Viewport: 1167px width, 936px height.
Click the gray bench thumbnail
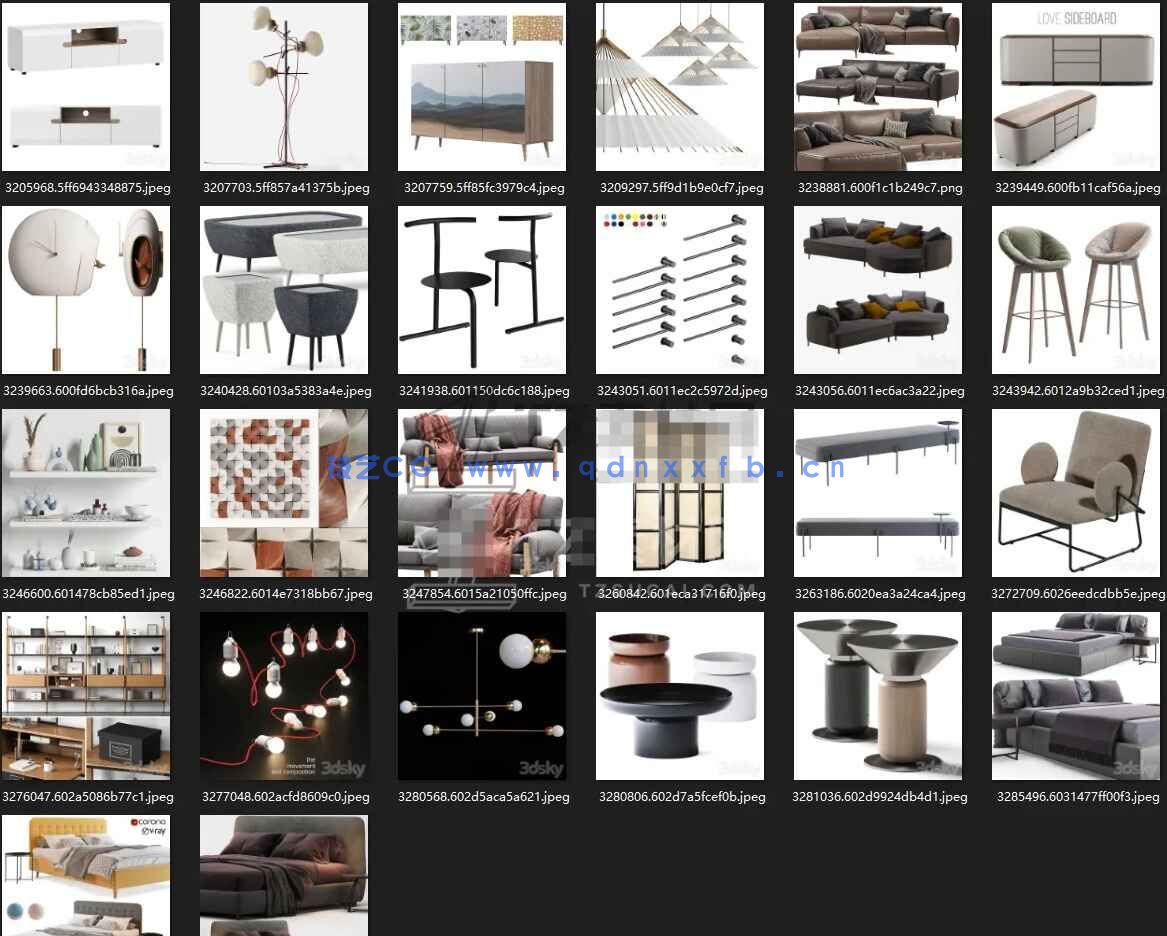coord(878,493)
